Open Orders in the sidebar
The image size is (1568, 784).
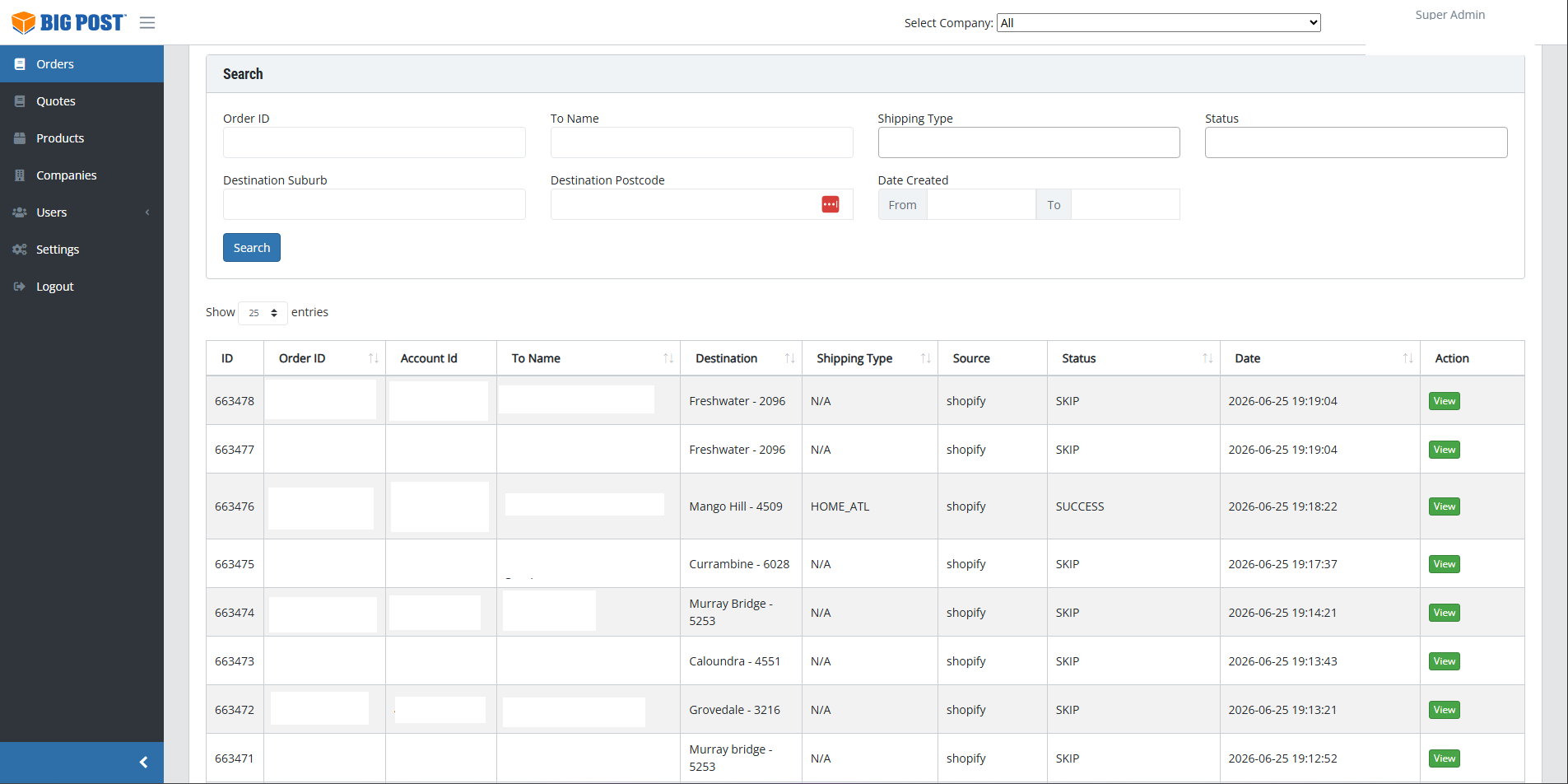(81, 64)
